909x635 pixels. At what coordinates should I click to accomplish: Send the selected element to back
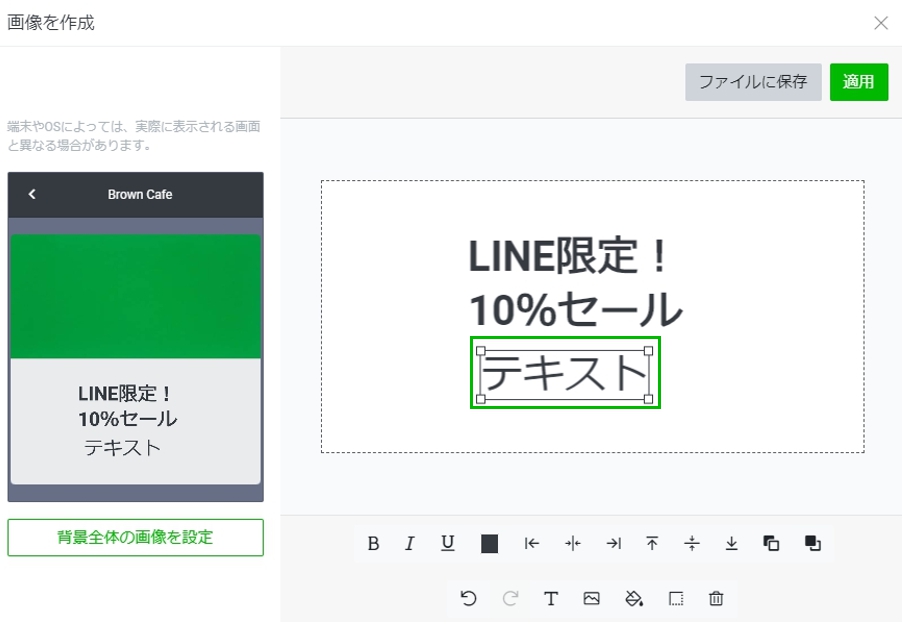(x=812, y=544)
